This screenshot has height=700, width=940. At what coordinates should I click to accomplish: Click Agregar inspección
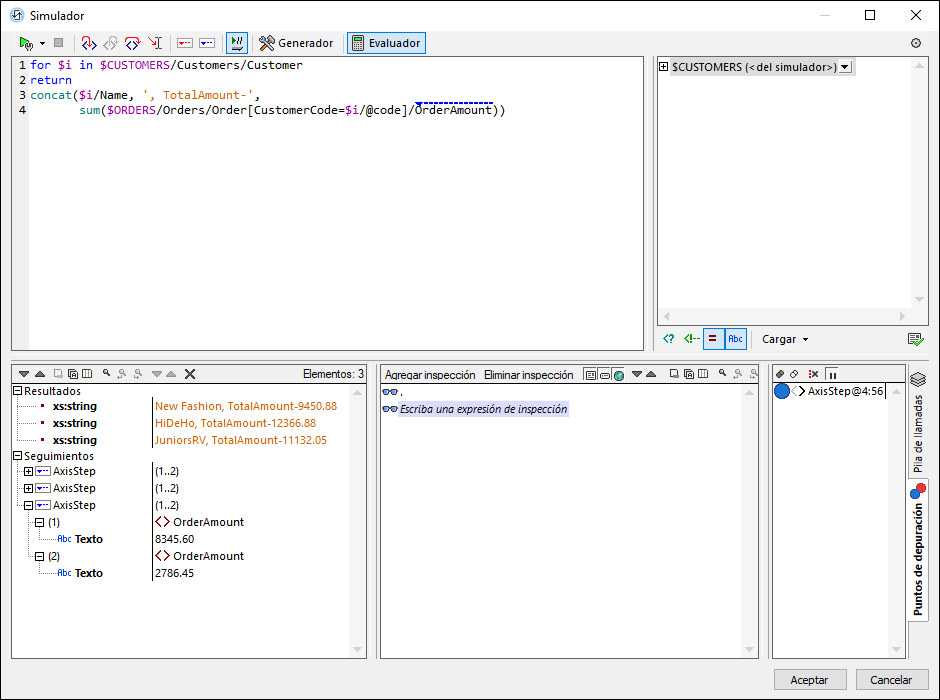click(430, 375)
